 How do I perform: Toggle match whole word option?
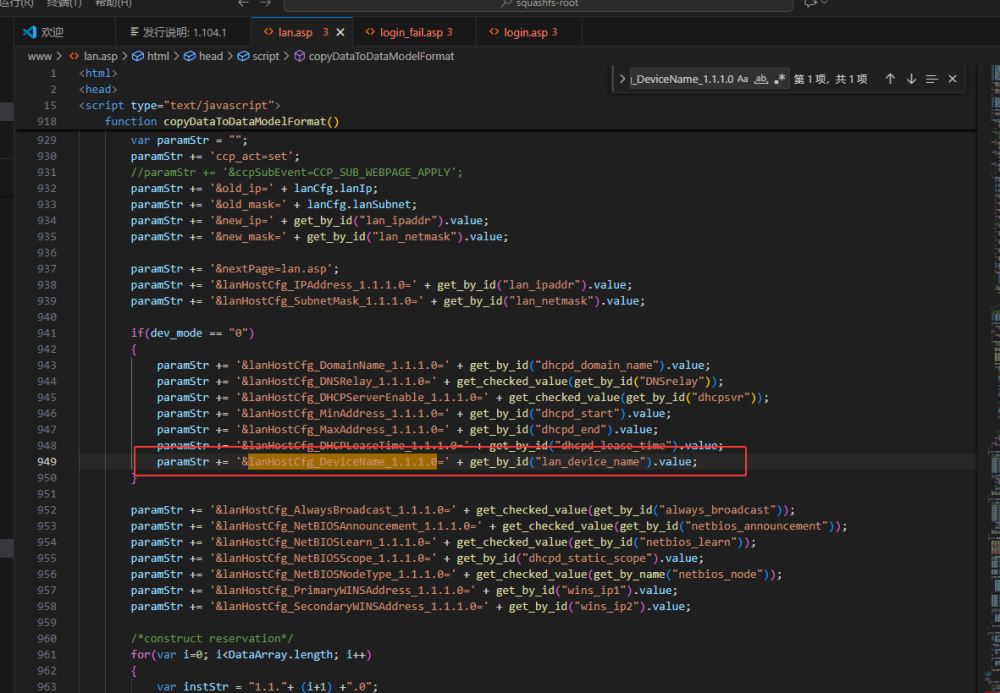[760, 79]
